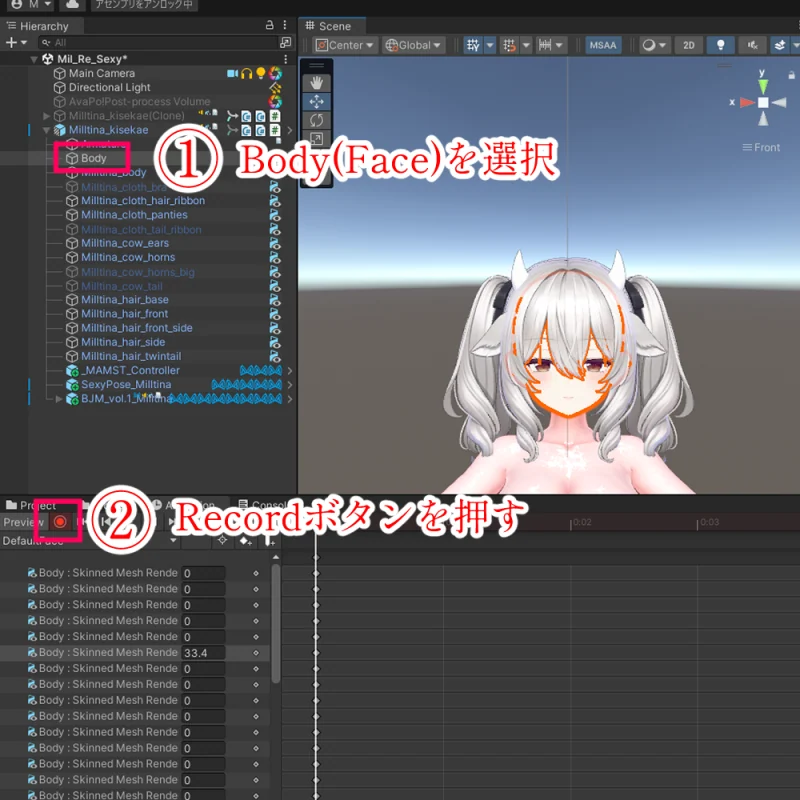The height and width of the screenshot is (800, 800).
Task: Click the keyframe diamond beside 33.4 value
Action: [x=256, y=653]
